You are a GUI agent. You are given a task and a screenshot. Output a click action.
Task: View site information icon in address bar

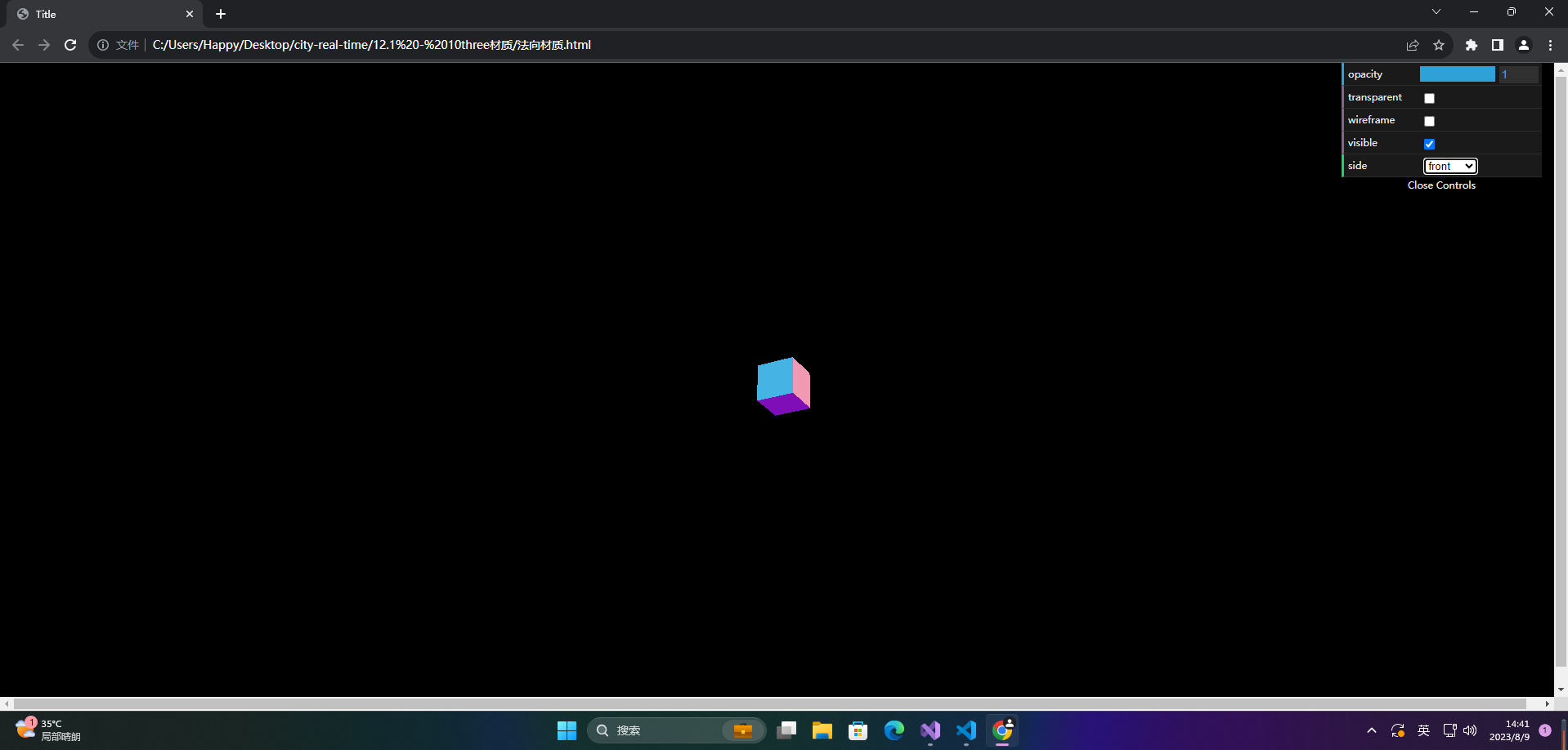[103, 45]
